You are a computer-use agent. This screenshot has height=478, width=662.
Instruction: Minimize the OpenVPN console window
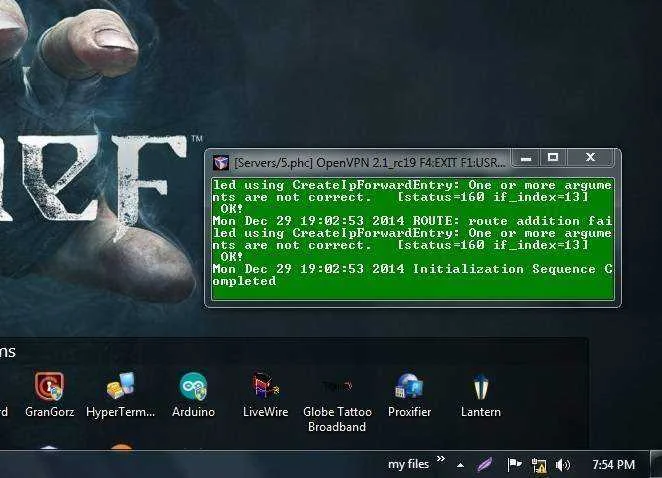[x=526, y=158]
